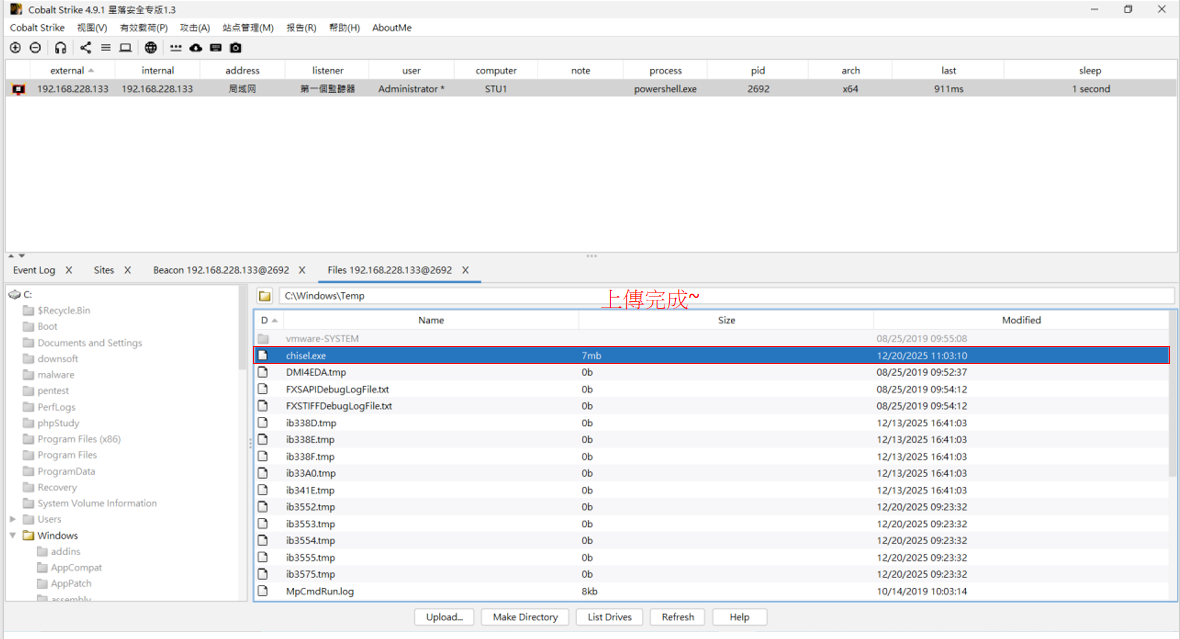Open the 视图(V) menu
The height and width of the screenshot is (639, 1180).
click(92, 28)
